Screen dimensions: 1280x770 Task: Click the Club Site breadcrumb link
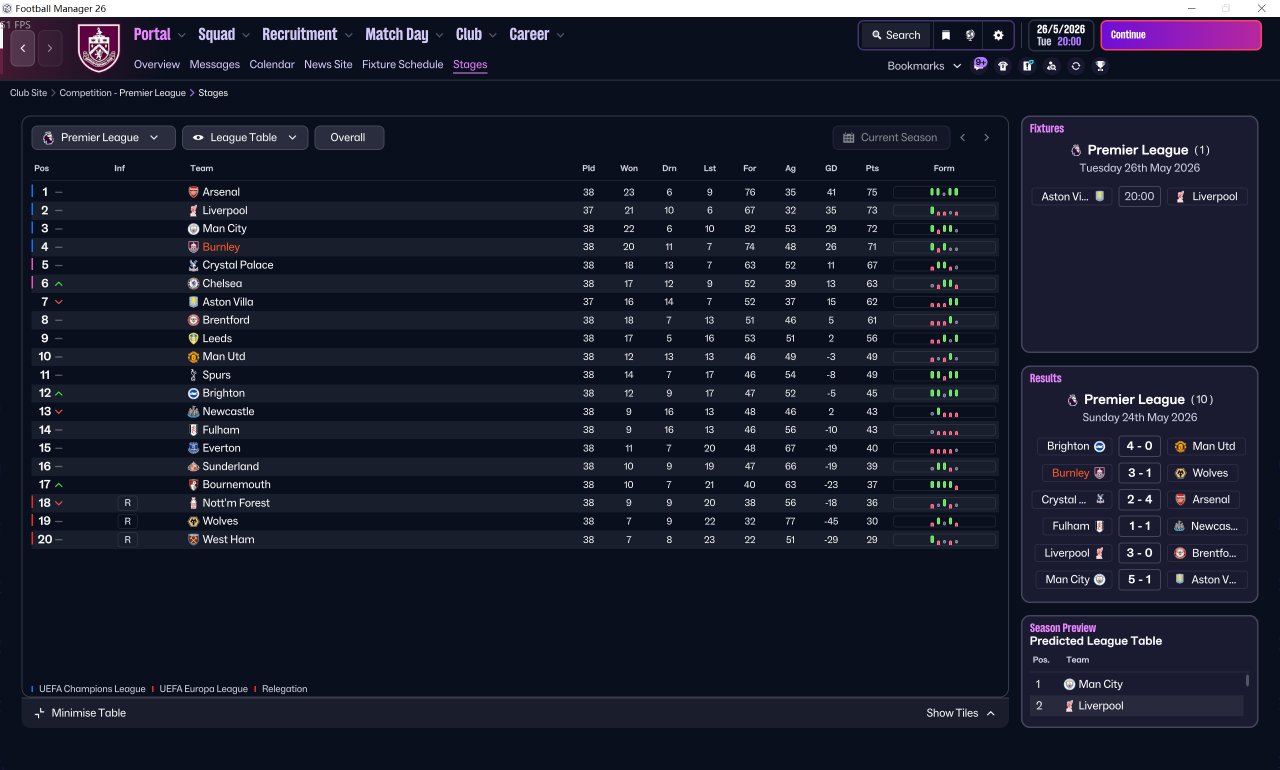coord(29,93)
